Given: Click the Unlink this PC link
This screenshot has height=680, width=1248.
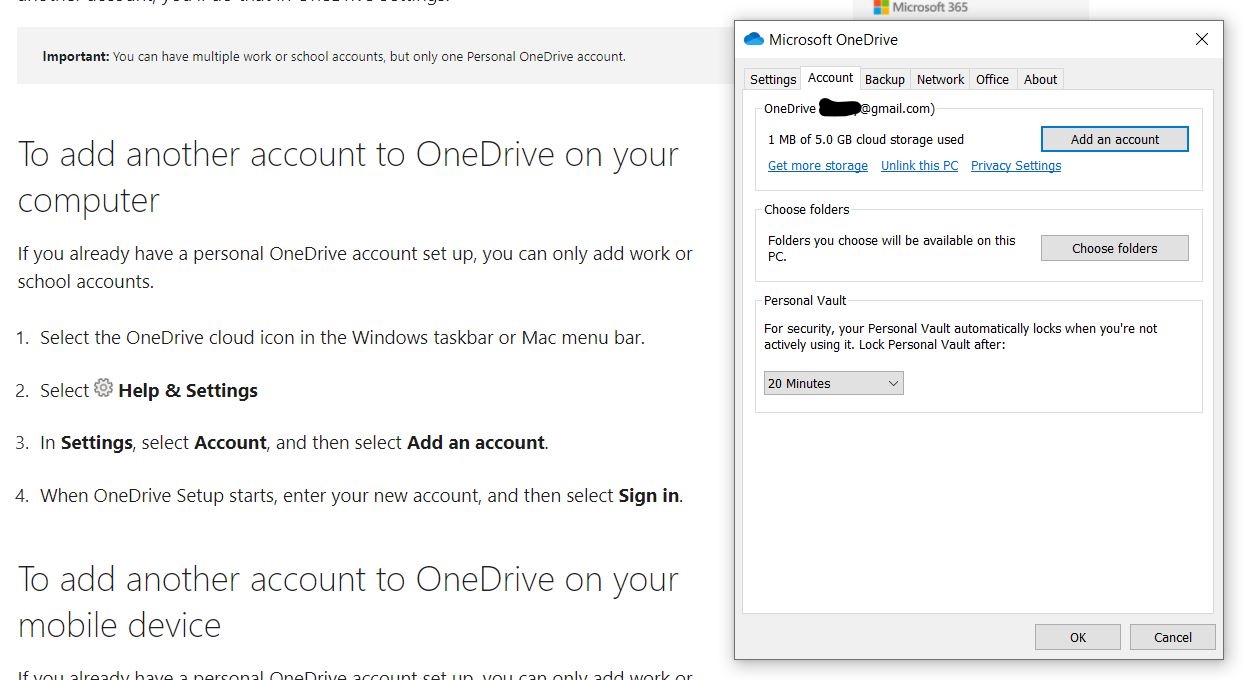Looking at the screenshot, I should point(919,166).
